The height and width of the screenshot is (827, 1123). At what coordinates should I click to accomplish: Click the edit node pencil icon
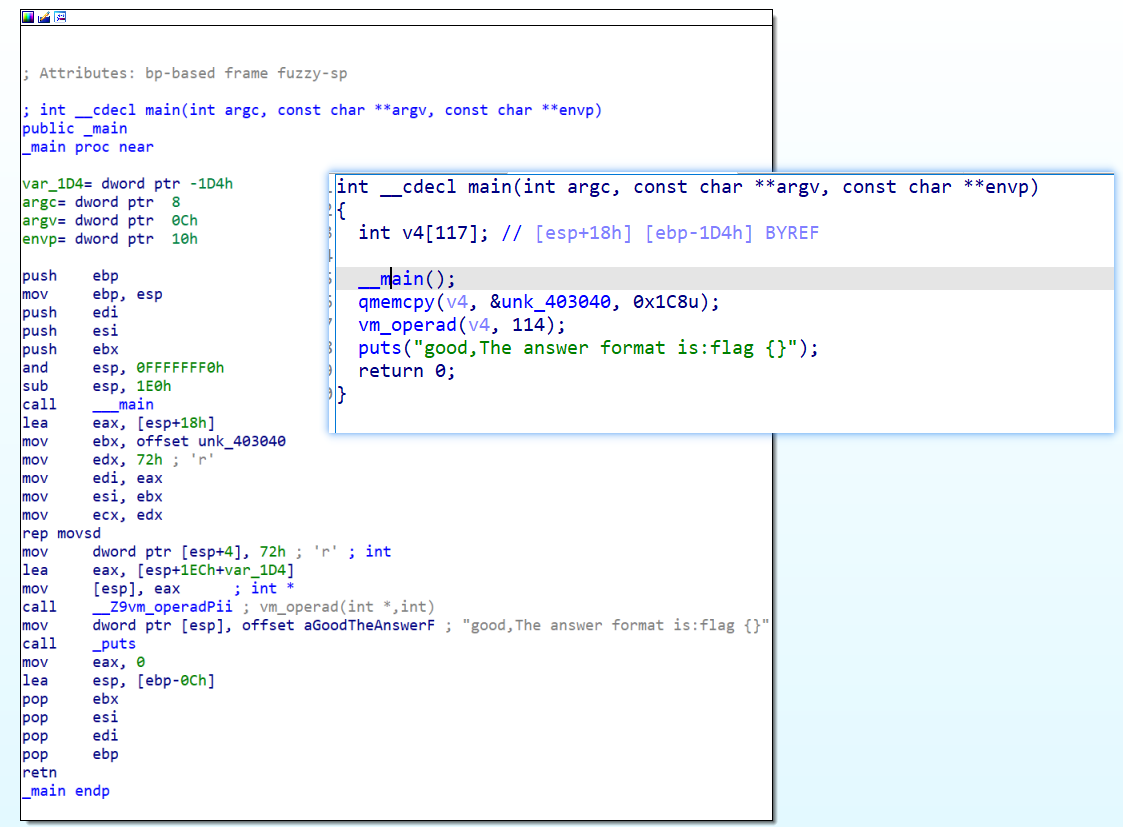click(44, 17)
